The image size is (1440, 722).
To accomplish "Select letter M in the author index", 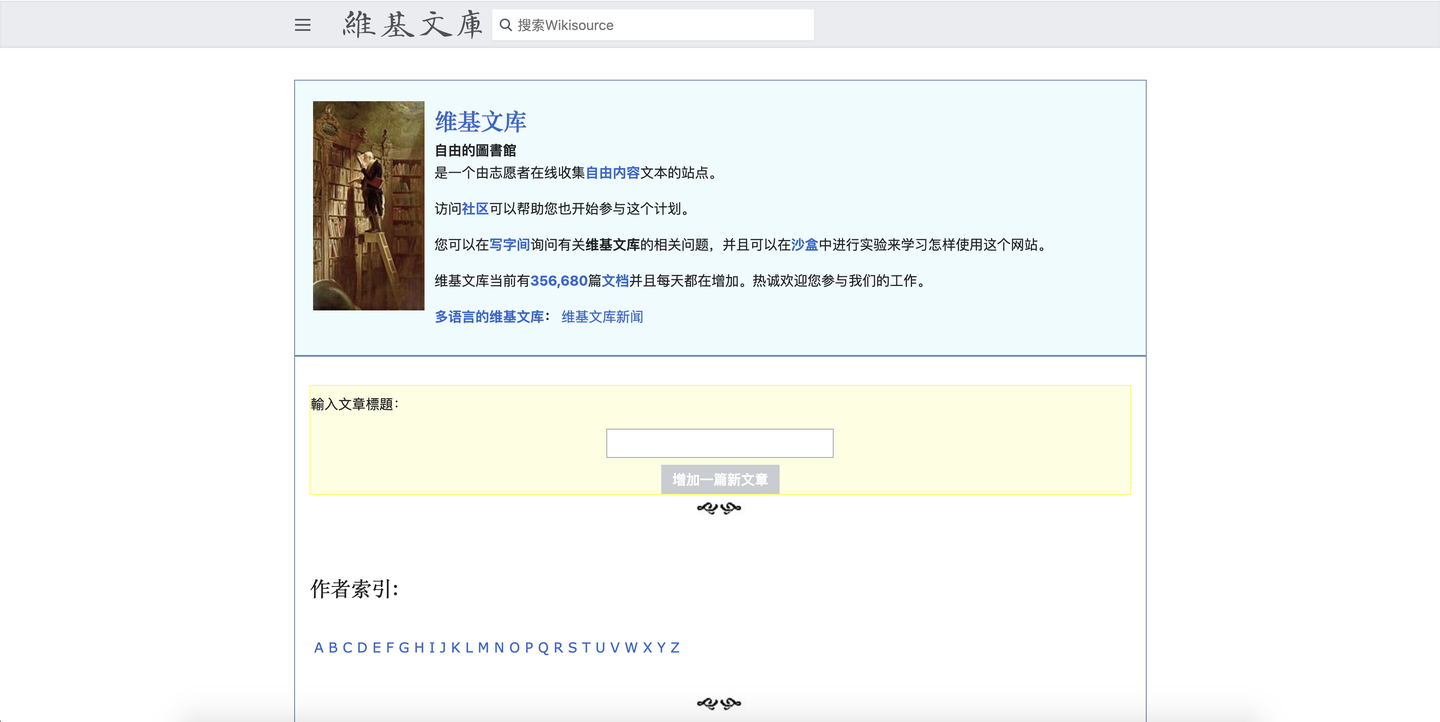I will pos(485,647).
